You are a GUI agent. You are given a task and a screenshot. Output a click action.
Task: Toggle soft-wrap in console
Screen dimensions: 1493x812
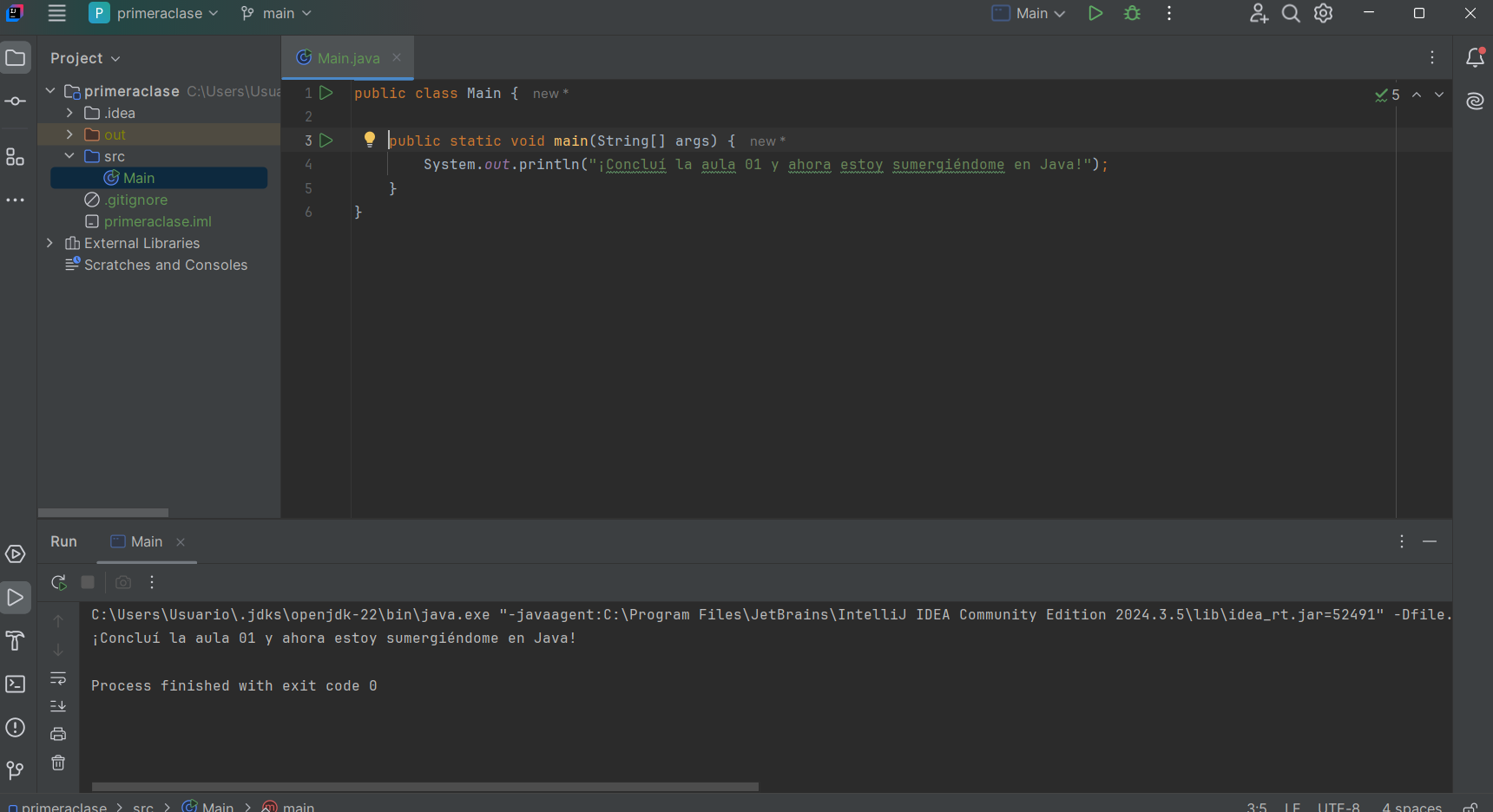pos(58,678)
